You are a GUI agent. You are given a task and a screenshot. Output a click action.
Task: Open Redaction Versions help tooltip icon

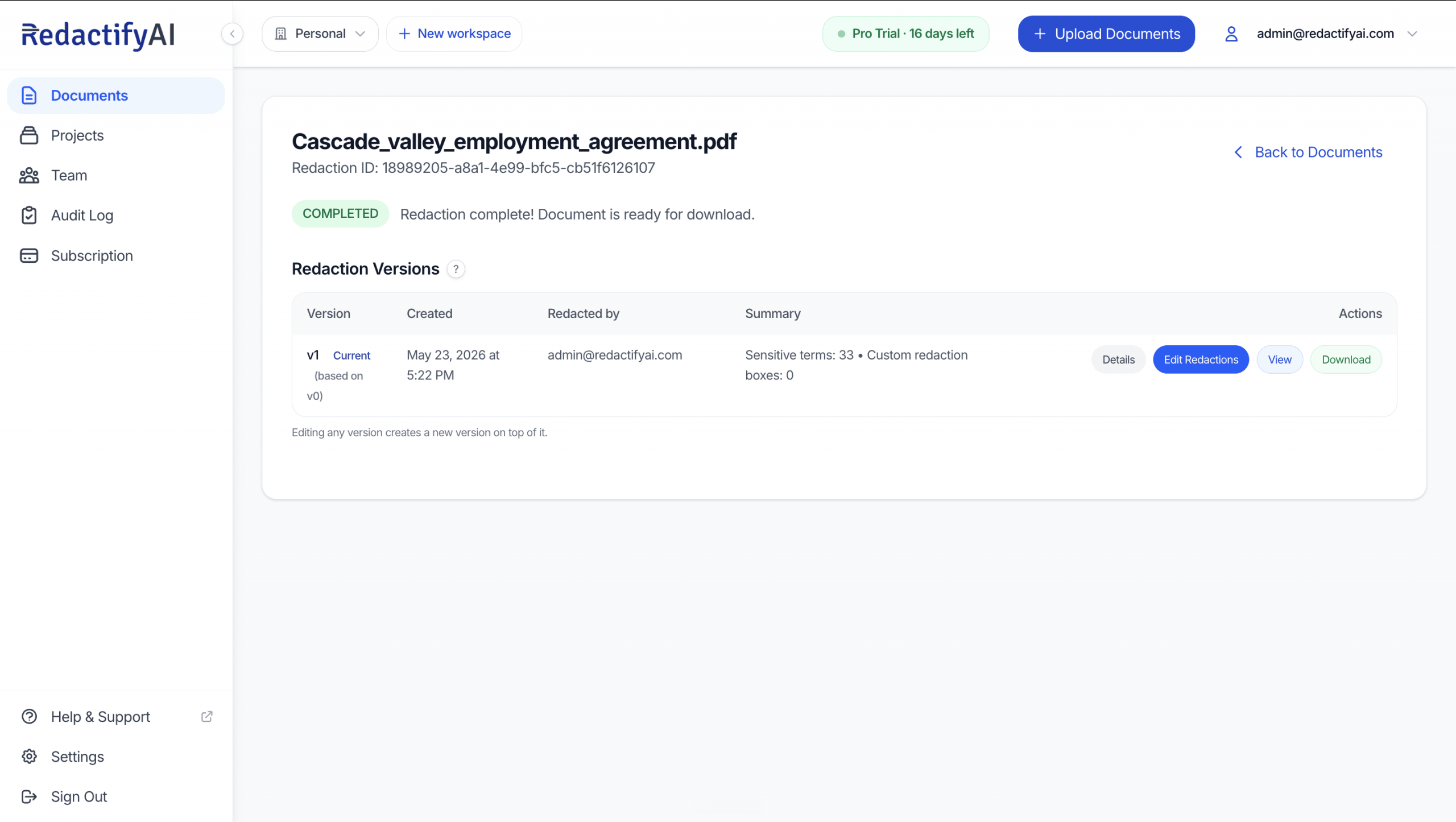[x=456, y=269]
